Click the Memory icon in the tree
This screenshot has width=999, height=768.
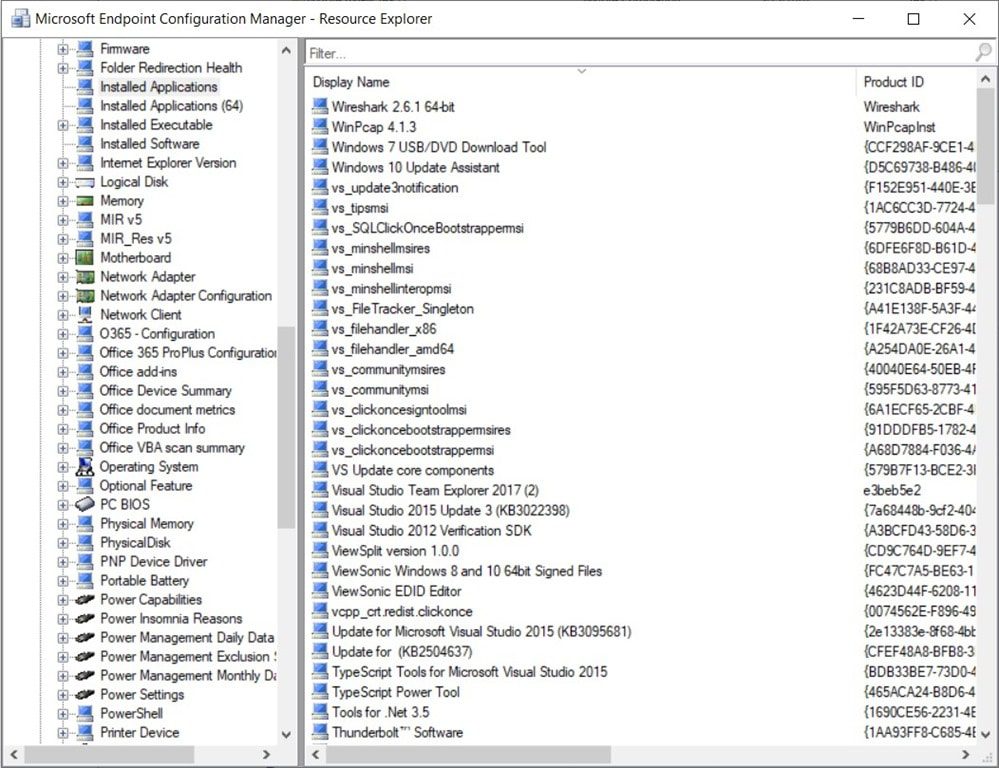click(88, 200)
